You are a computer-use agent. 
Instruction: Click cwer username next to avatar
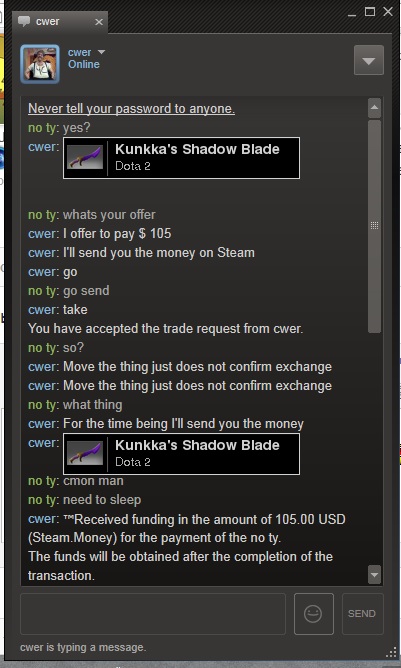(x=80, y=52)
